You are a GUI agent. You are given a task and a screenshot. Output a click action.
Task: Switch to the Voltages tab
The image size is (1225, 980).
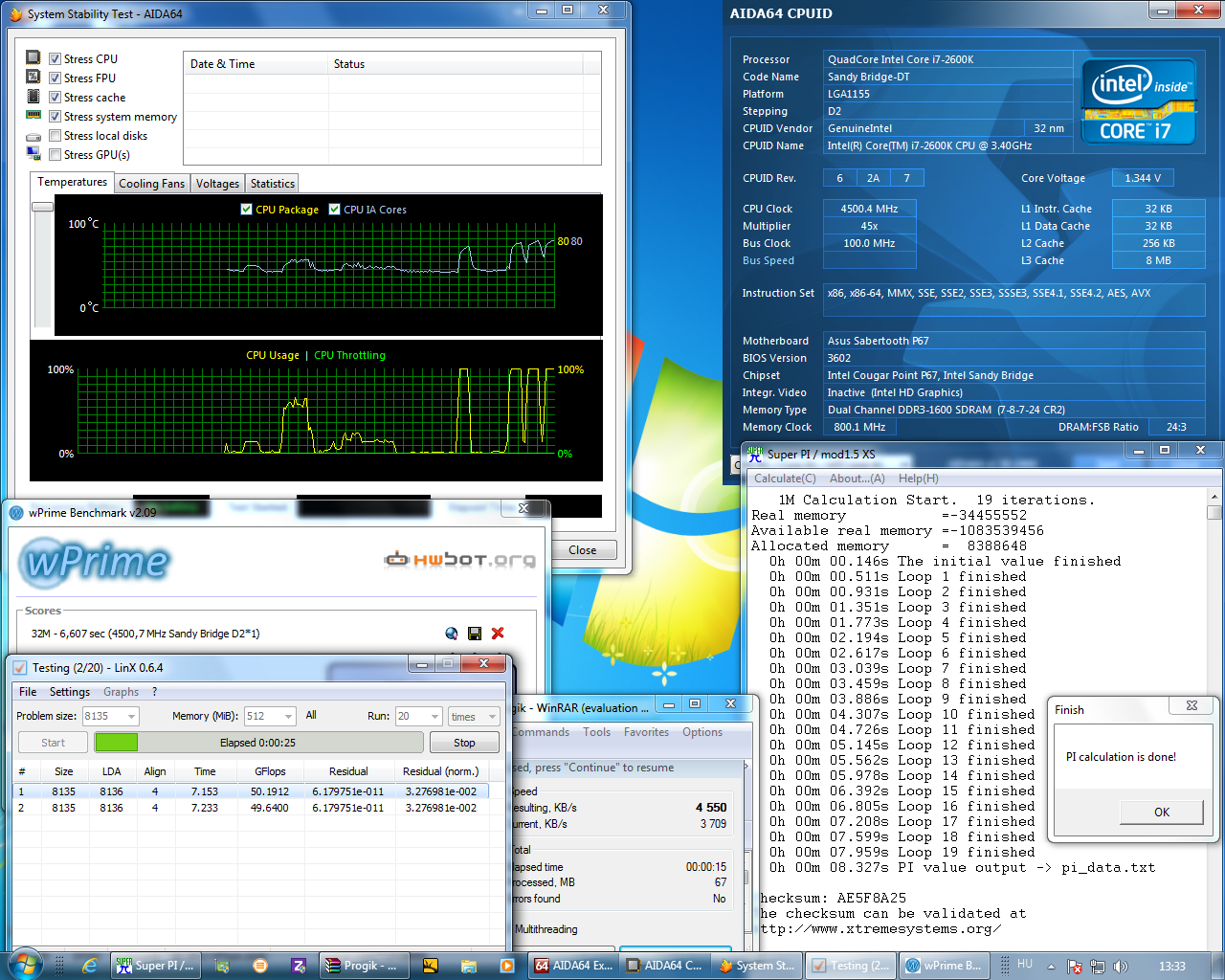click(x=217, y=184)
